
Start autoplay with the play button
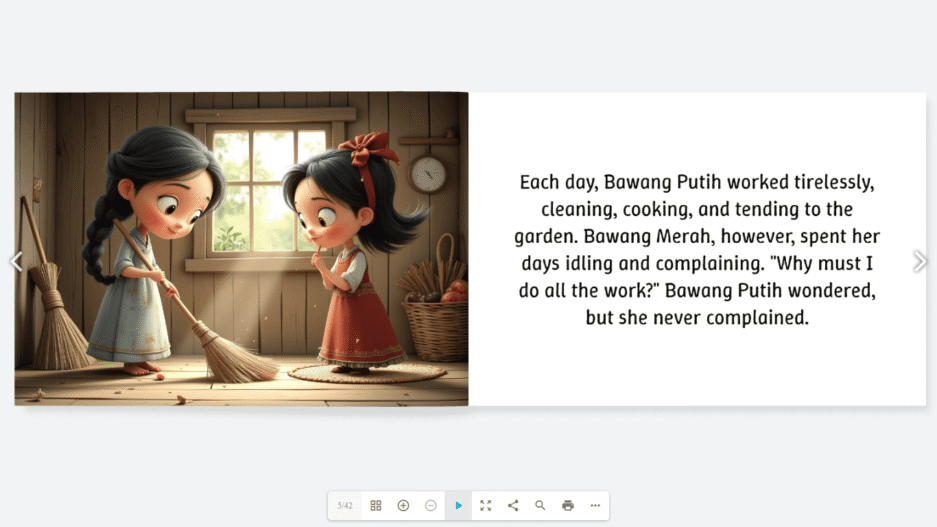(x=458, y=505)
